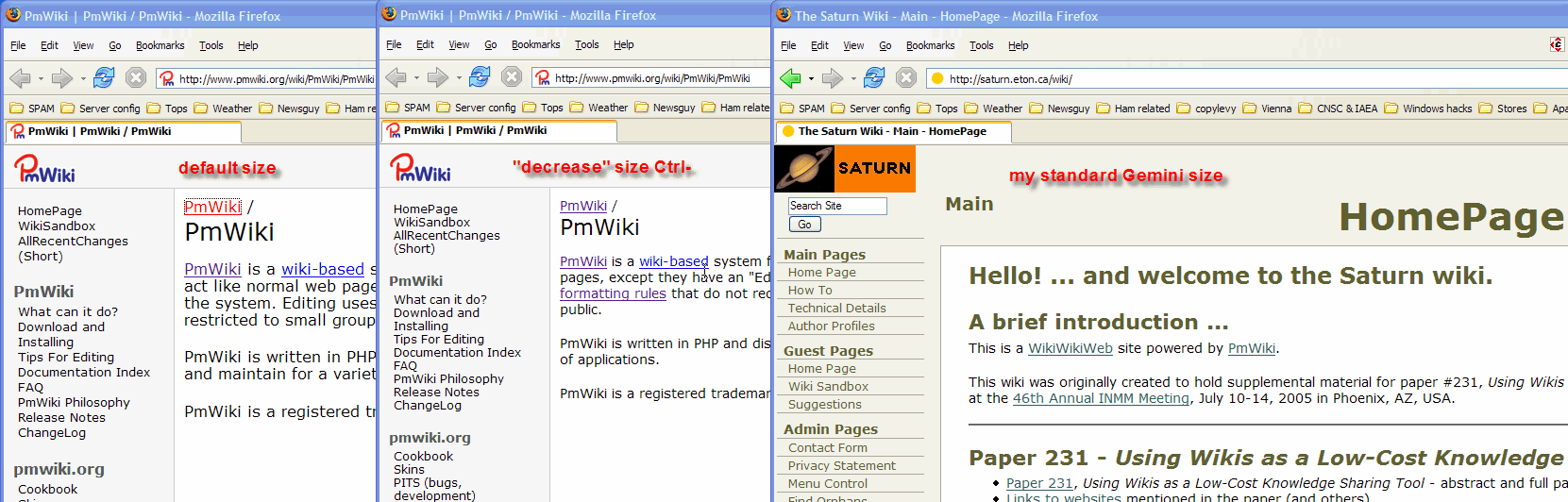Image resolution: width=1568 pixels, height=502 pixels.
Task: Open Technical Details under Main Pages
Action: (x=836, y=309)
